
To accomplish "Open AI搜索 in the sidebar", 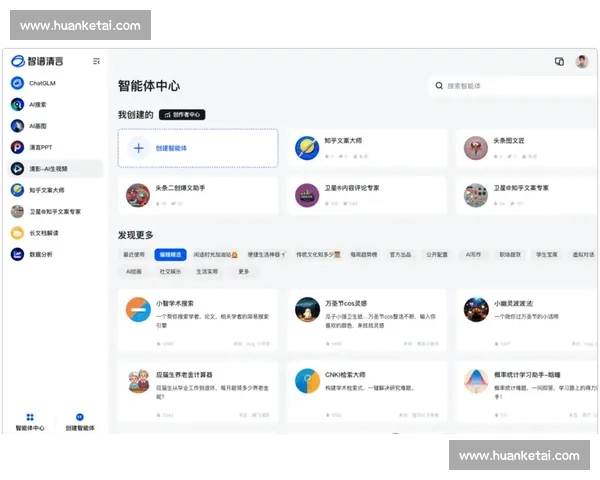I will point(55,104).
